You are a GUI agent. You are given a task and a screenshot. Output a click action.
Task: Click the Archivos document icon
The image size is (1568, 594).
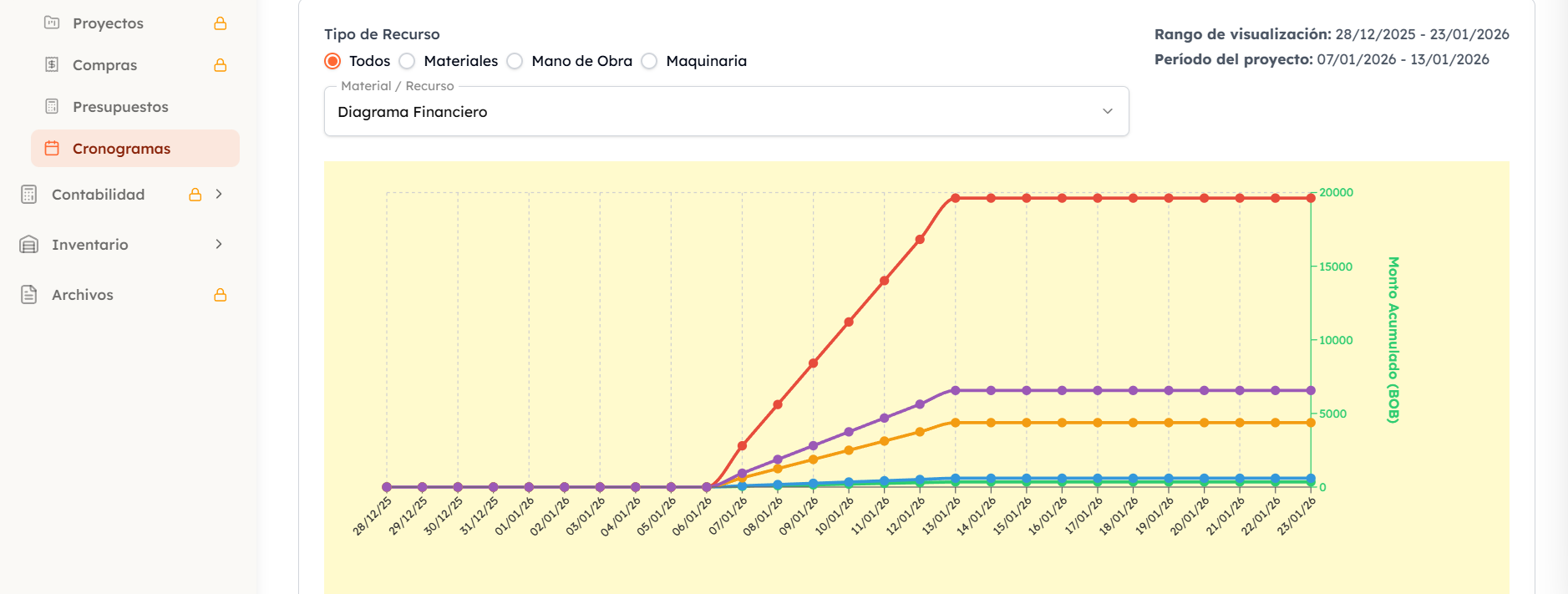pyautogui.click(x=29, y=295)
